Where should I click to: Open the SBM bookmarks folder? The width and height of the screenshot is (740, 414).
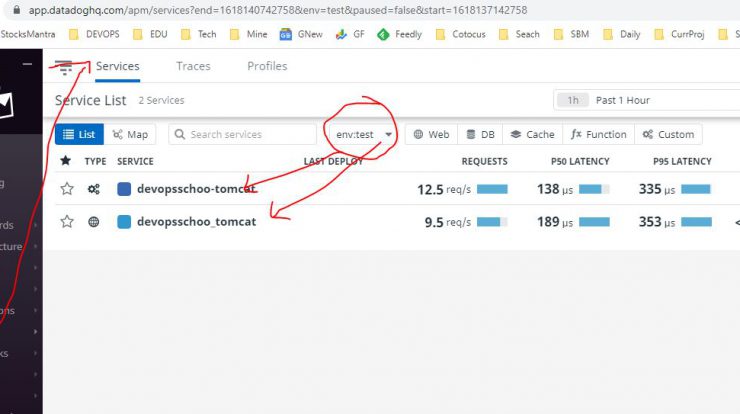pos(571,34)
